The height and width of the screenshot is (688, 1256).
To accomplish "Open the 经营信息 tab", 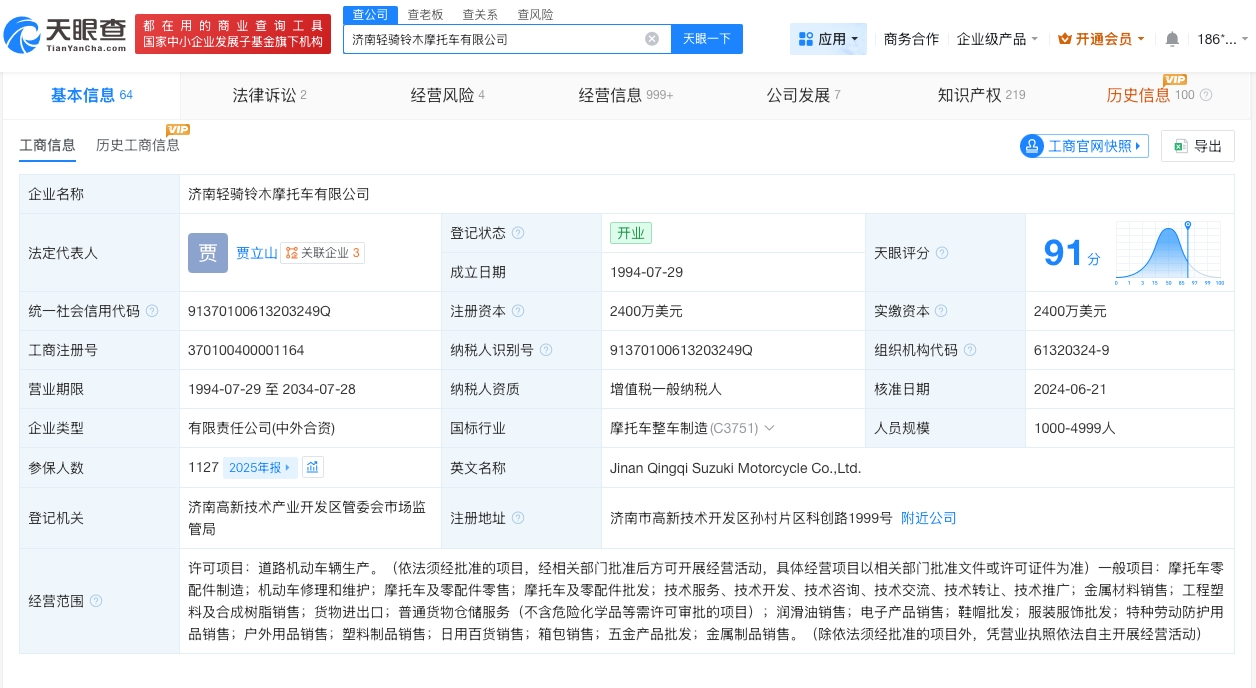I will 626,95.
